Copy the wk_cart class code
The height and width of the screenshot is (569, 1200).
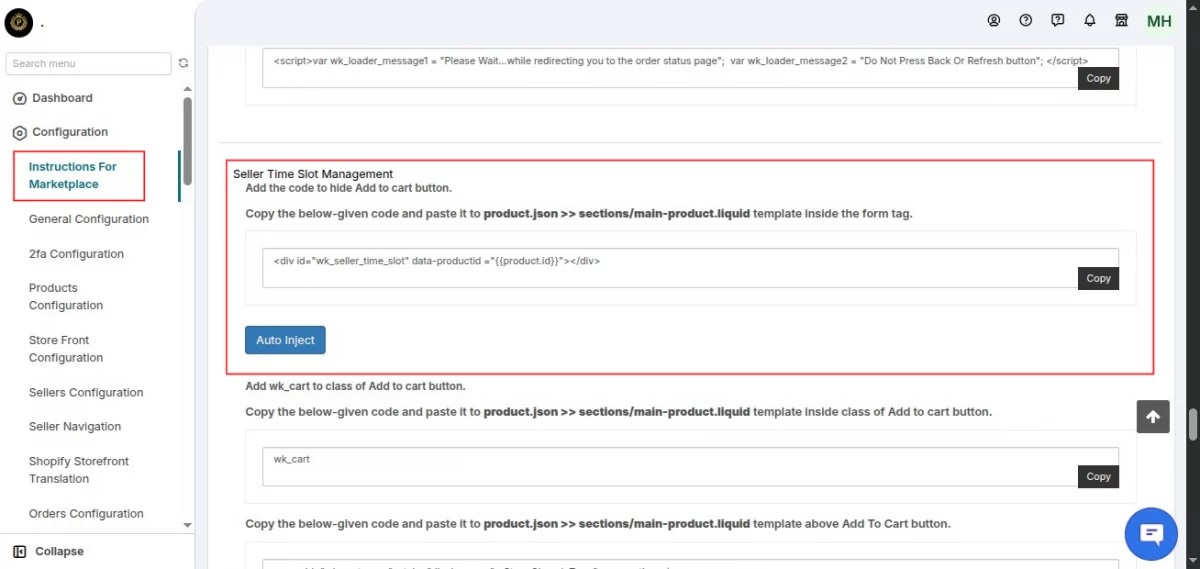[x=1098, y=476]
